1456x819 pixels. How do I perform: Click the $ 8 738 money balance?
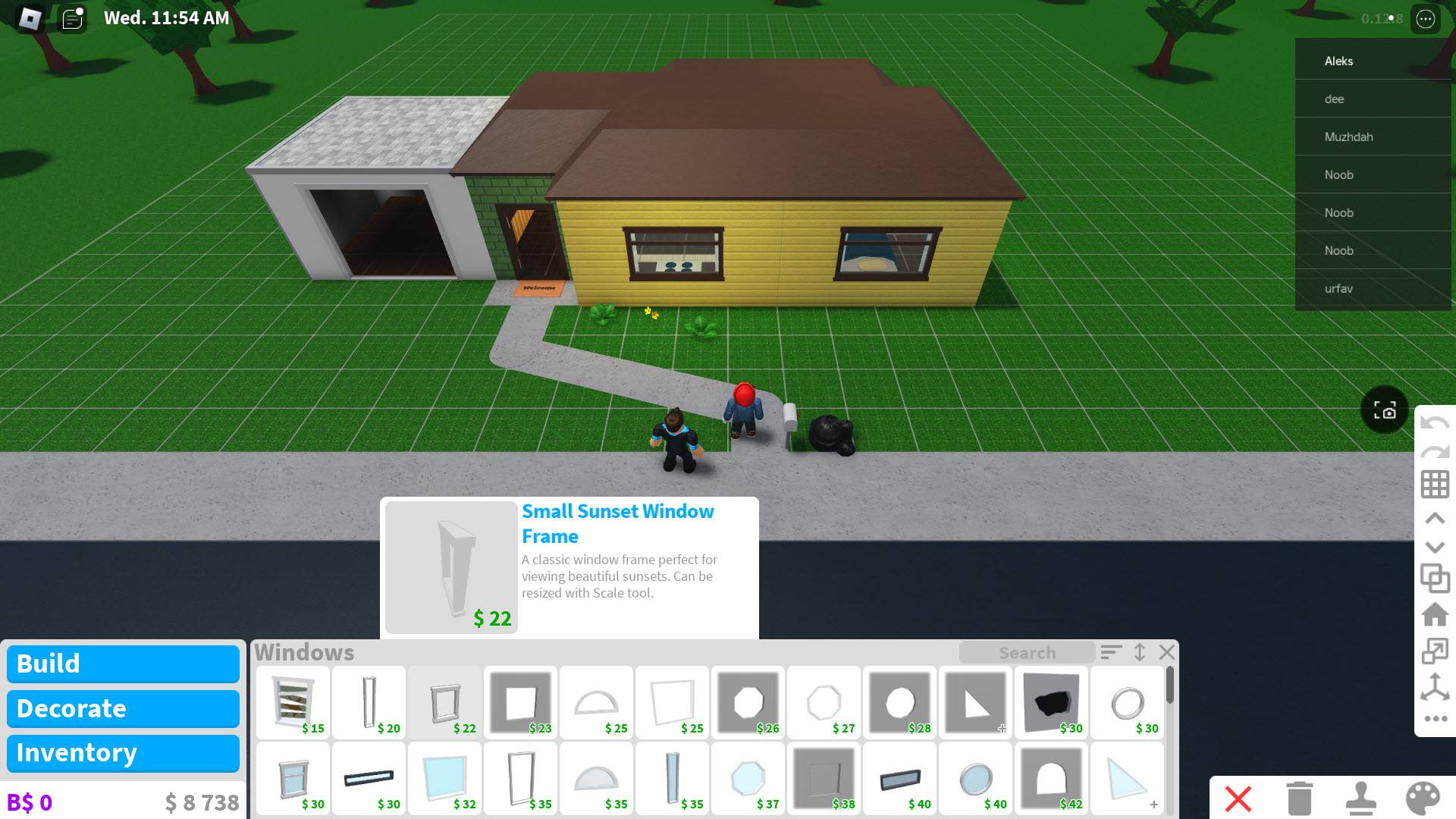click(x=202, y=802)
